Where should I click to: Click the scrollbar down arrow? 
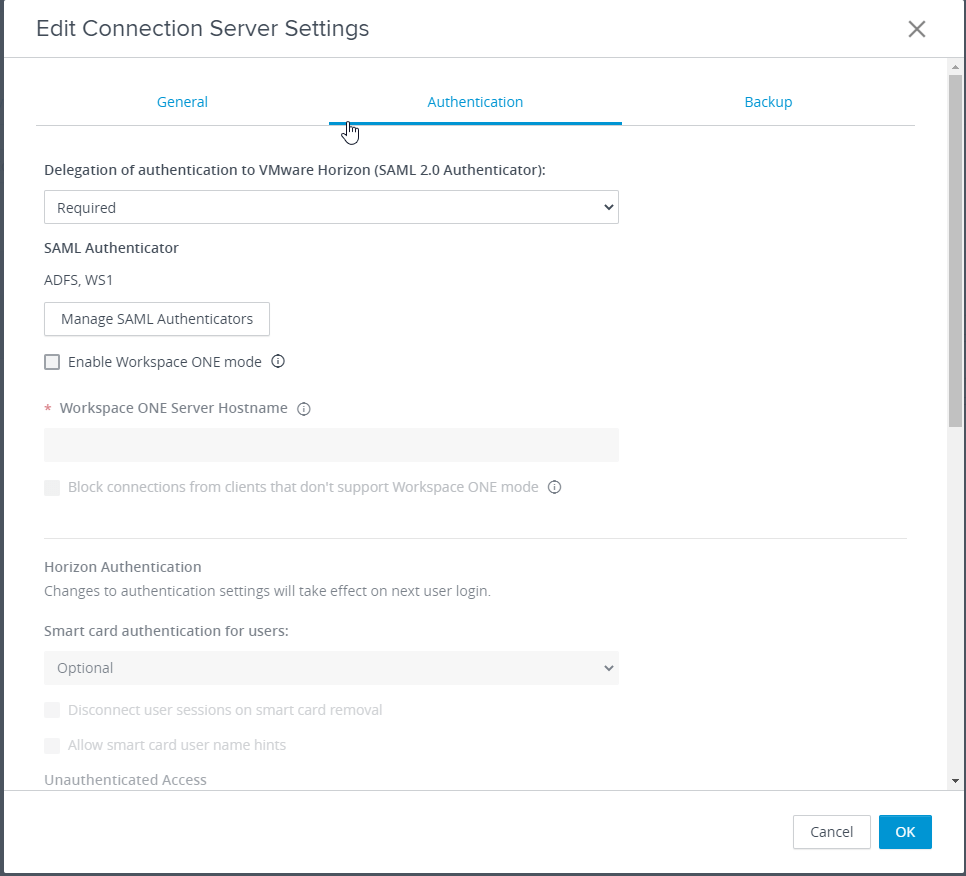[x=956, y=781]
